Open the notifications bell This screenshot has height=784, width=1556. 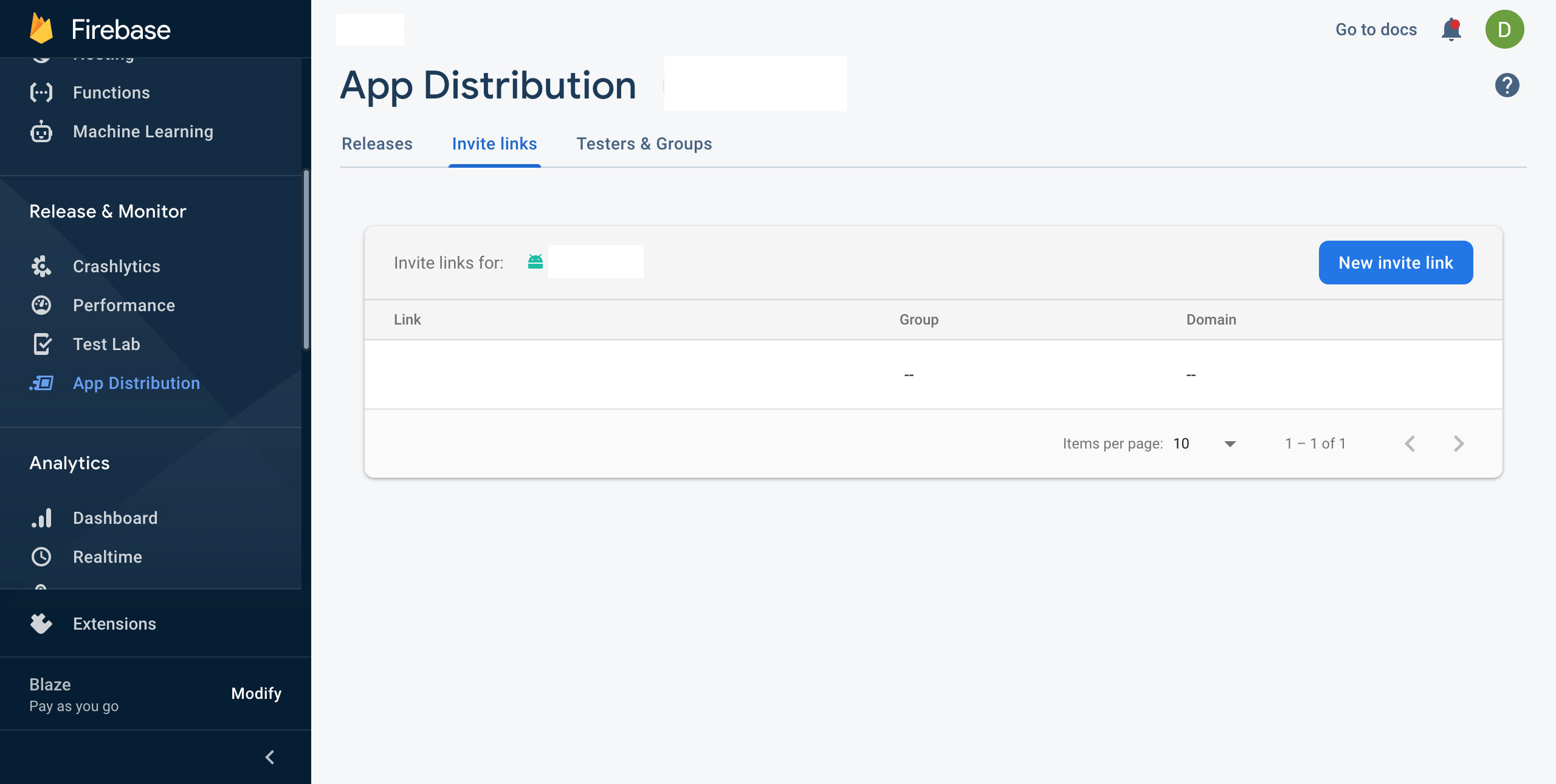click(x=1451, y=29)
